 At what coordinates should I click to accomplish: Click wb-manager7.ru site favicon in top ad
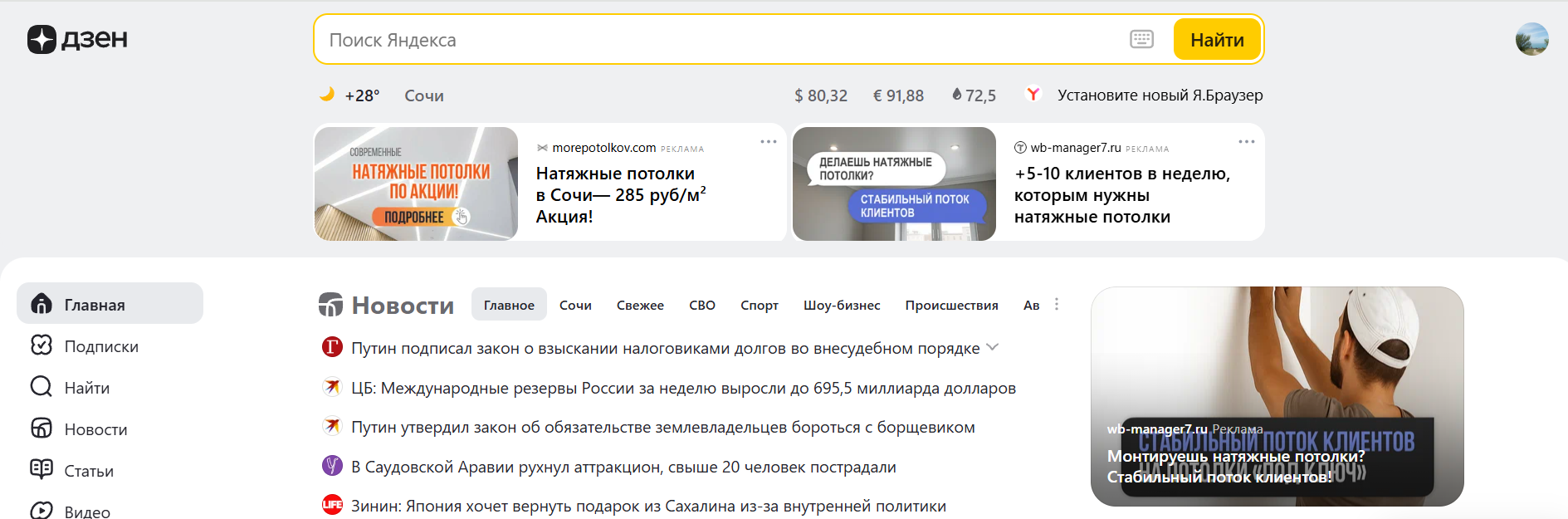tap(1020, 148)
